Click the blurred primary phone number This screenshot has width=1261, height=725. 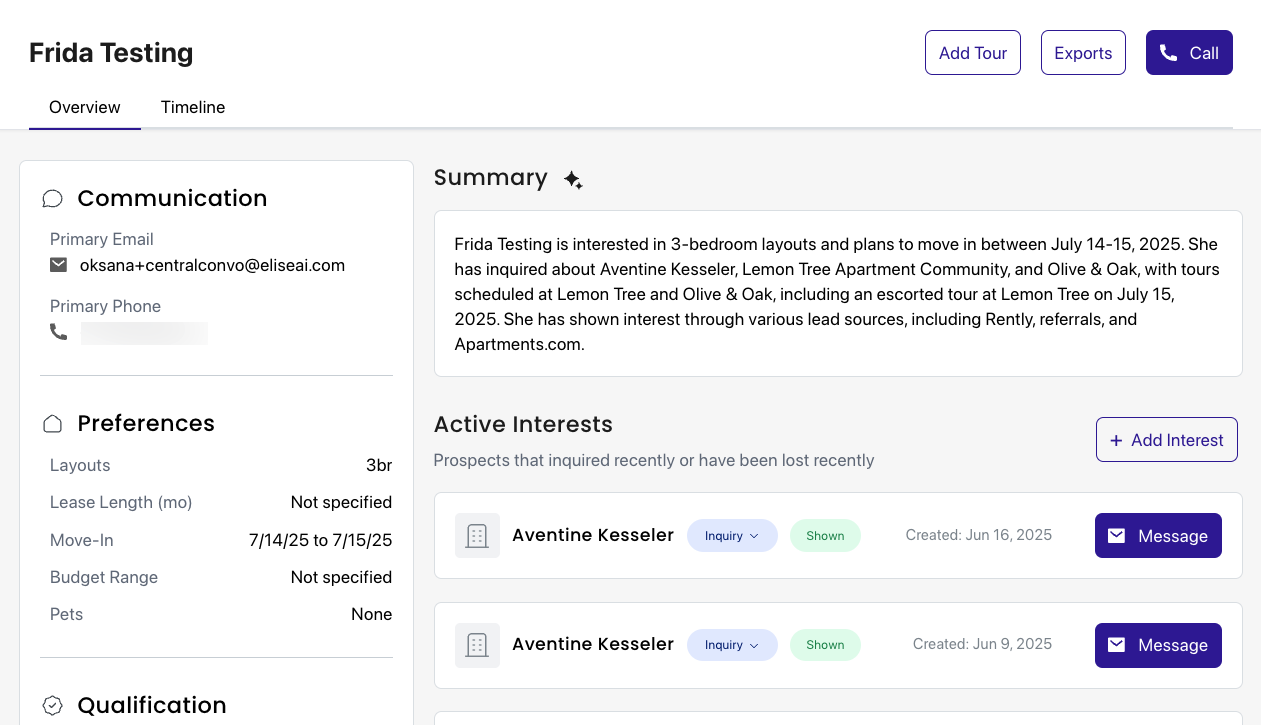[x=144, y=333]
